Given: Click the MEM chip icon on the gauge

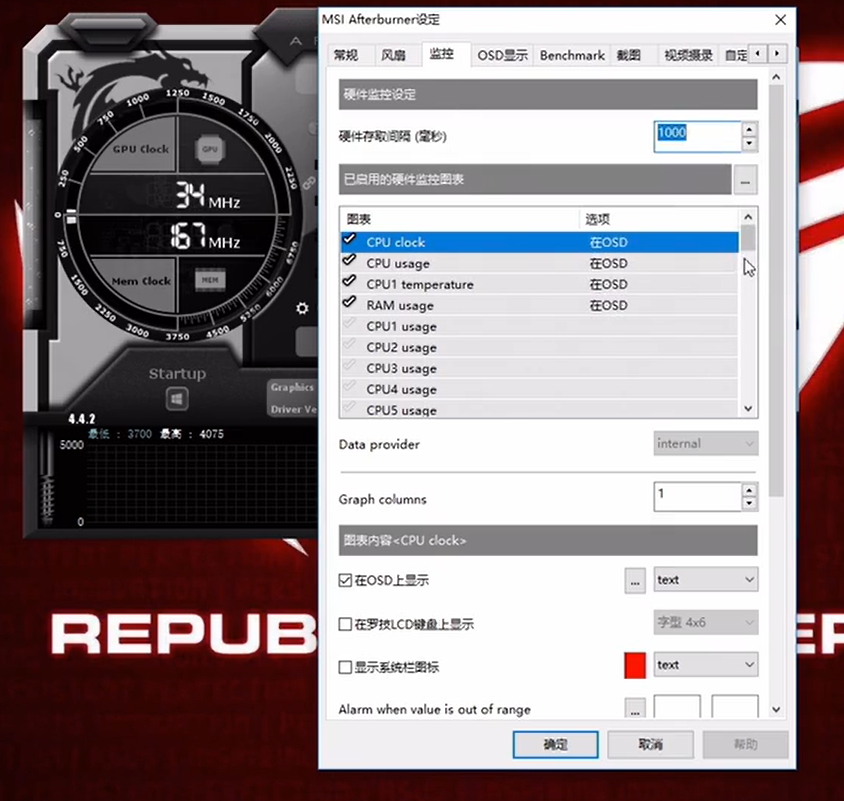Looking at the screenshot, I should coord(210,279).
